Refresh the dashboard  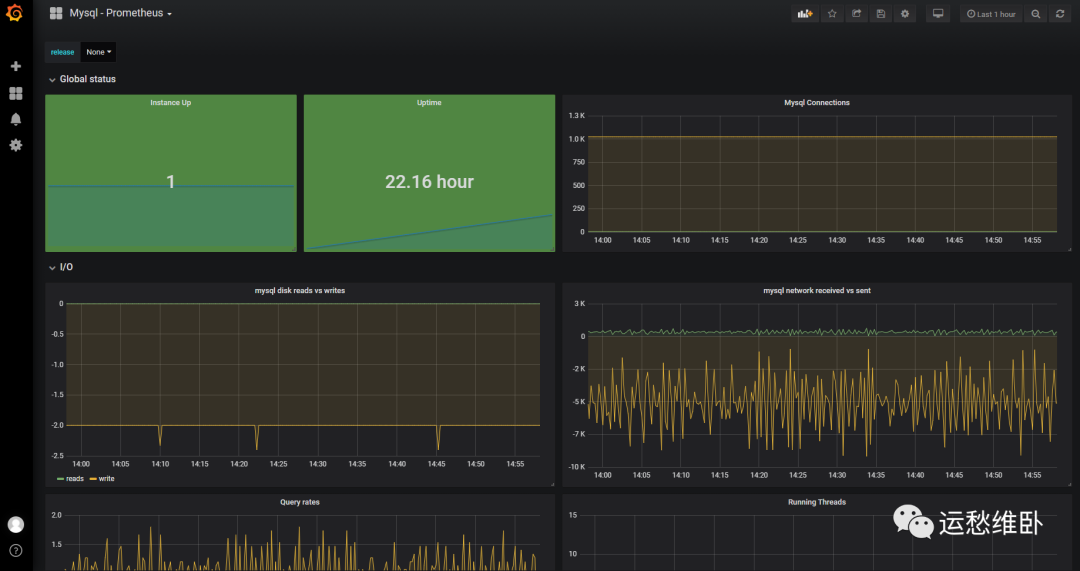click(1060, 14)
